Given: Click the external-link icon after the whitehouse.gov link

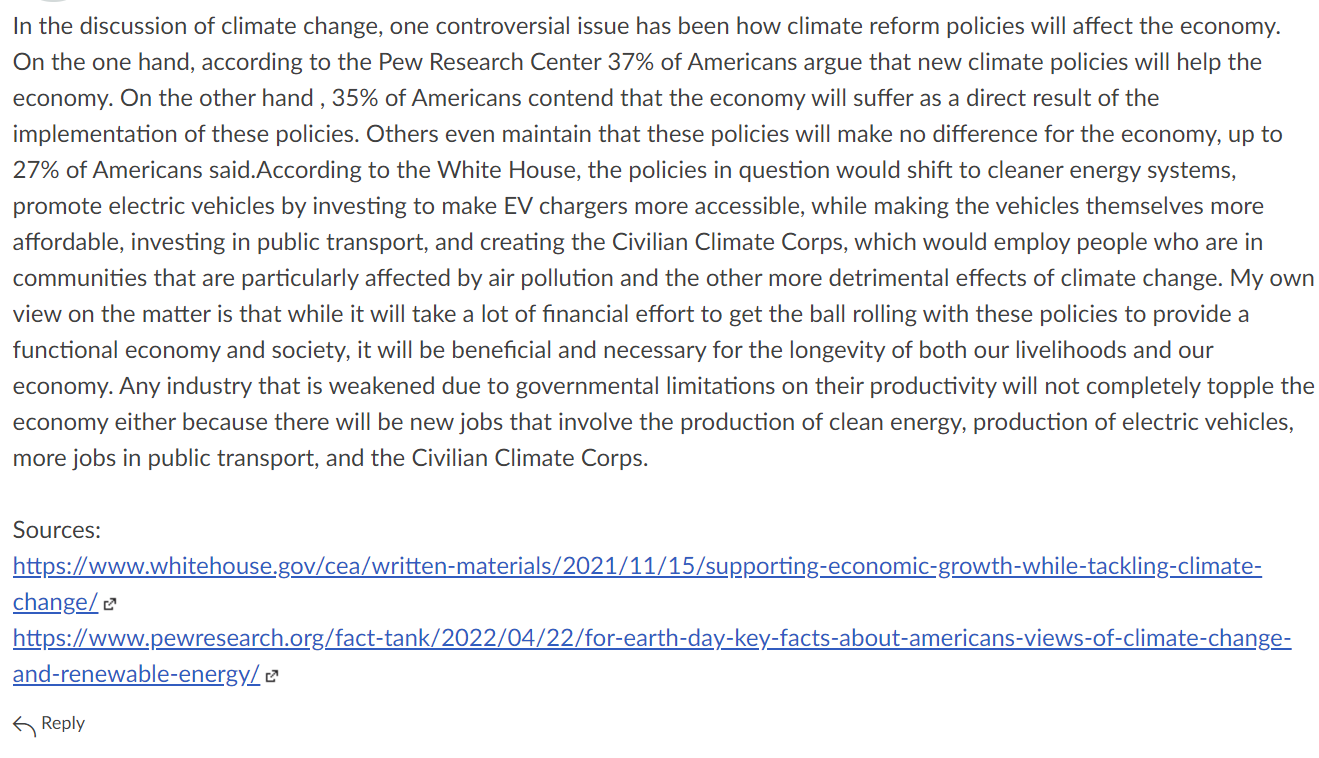Looking at the screenshot, I should [110, 604].
